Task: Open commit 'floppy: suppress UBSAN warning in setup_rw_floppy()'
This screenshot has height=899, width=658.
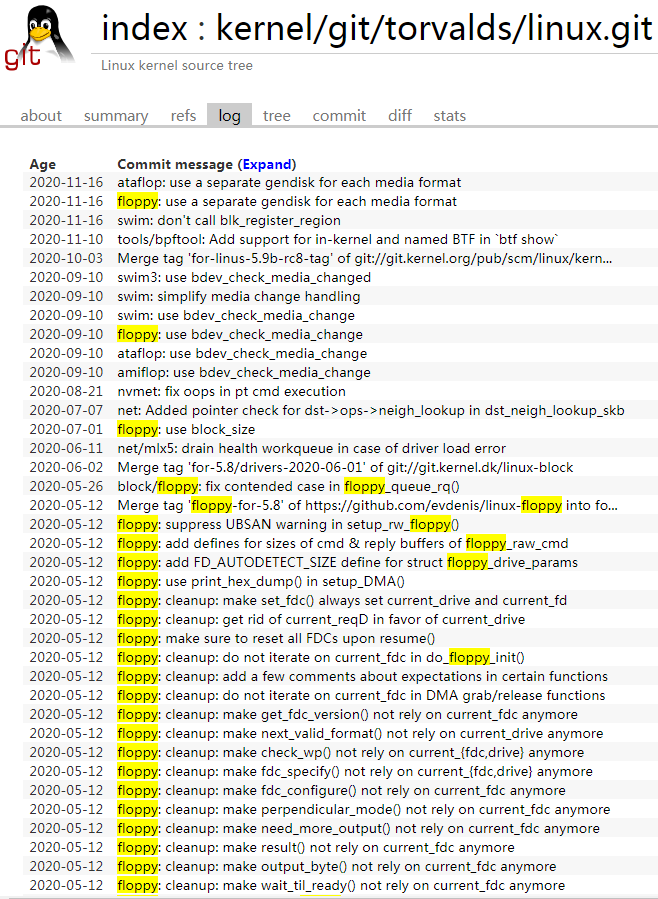Action: coord(288,523)
